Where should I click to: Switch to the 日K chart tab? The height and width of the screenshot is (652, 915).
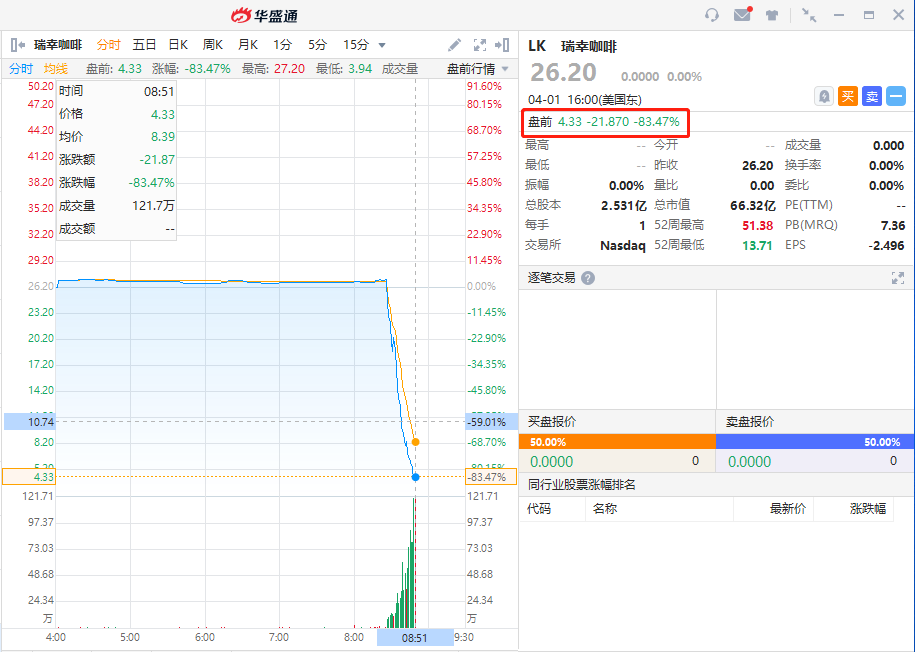point(178,45)
